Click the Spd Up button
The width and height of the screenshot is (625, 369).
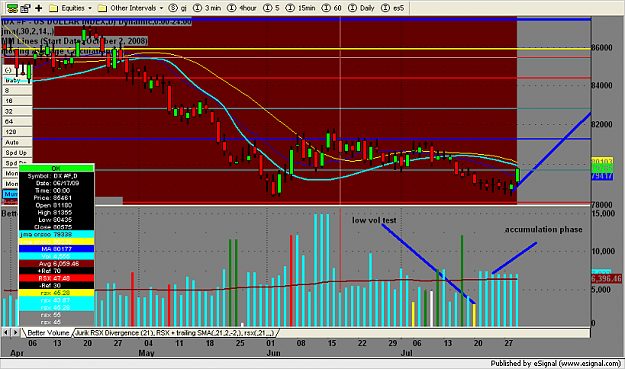[17, 153]
